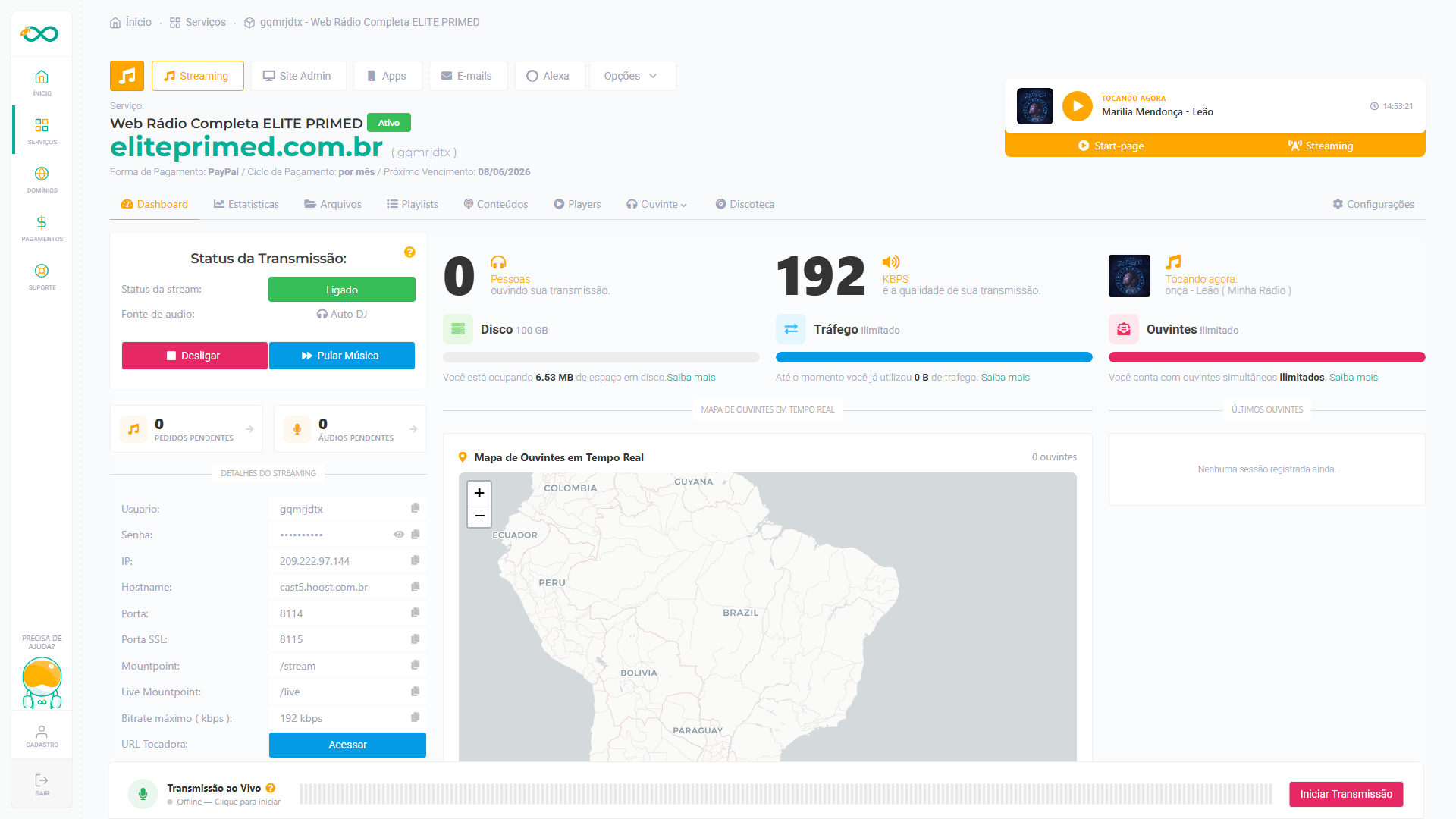Screen dimensions: 1456x819
Task: Open Domínios globe icon in sidebar
Action: tap(42, 174)
